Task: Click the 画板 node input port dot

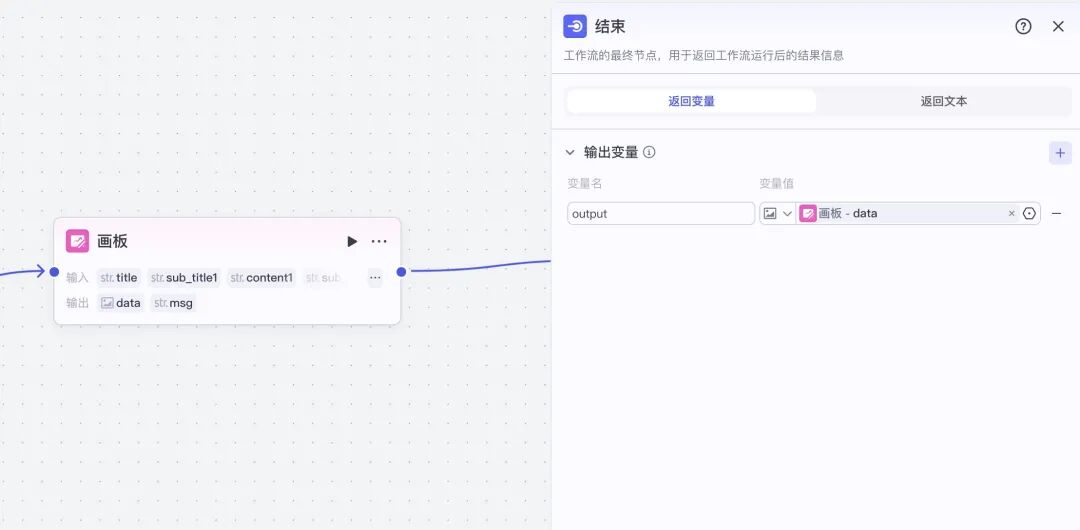Action: [x=54, y=272]
